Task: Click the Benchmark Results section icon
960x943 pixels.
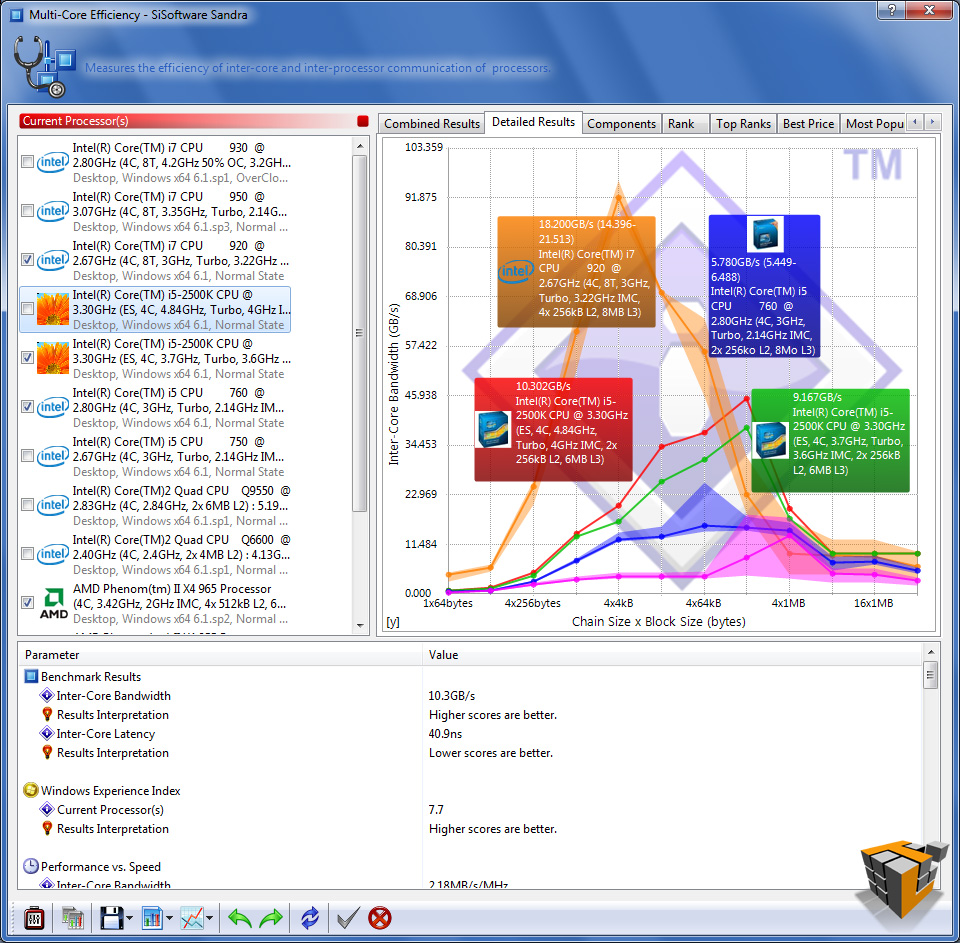Action: click(x=31, y=677)
